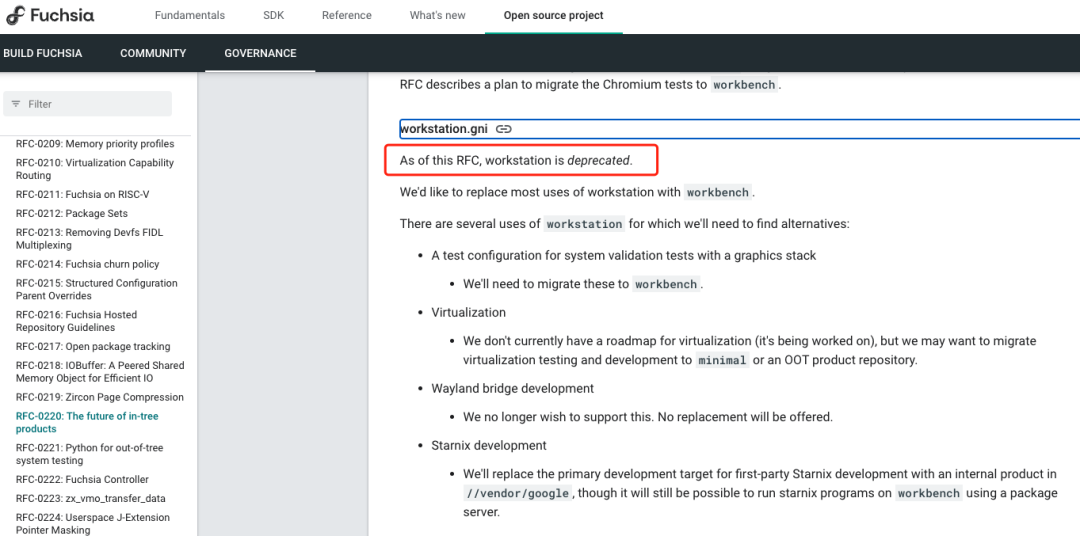1080x536 pixels.
Task: Click the Fuchsia logo
Action: coord(50,14)
